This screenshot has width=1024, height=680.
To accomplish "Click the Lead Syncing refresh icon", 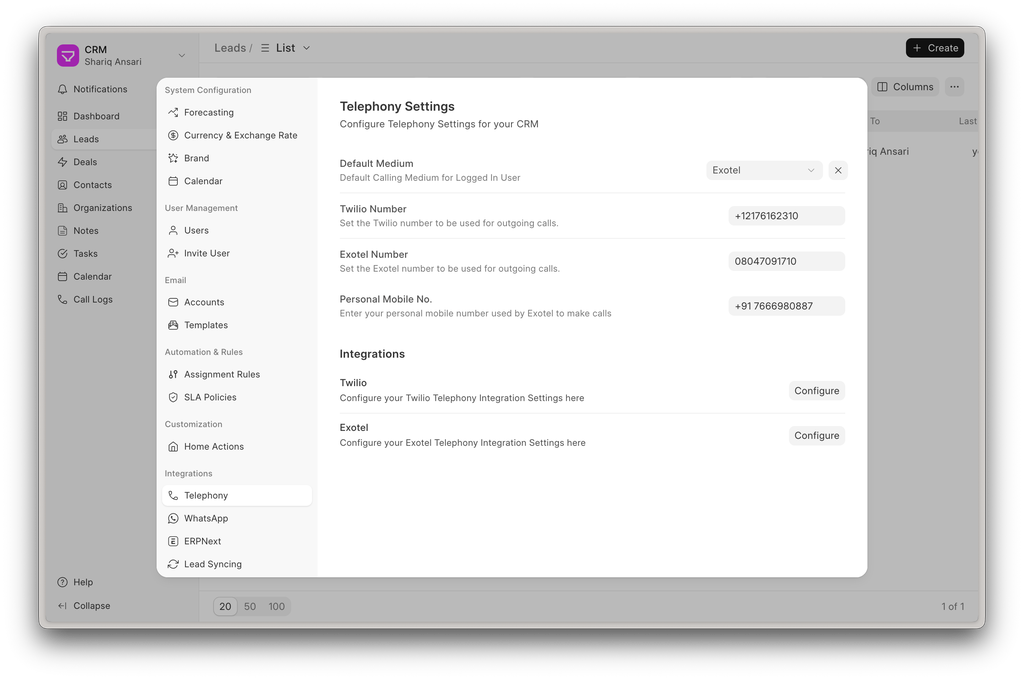I will 173,565.
